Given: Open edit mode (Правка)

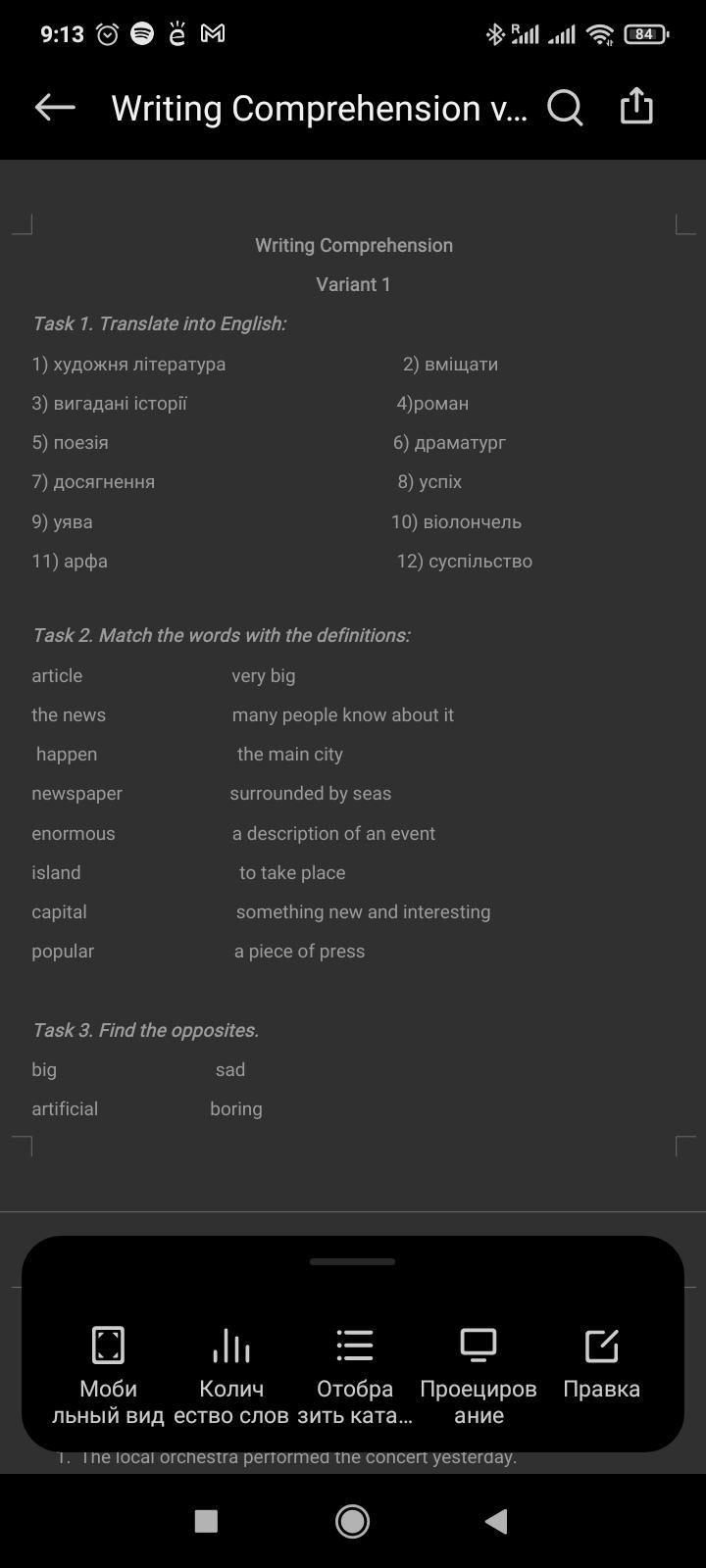Looking at the screenshot, I should coord(601,1362).
